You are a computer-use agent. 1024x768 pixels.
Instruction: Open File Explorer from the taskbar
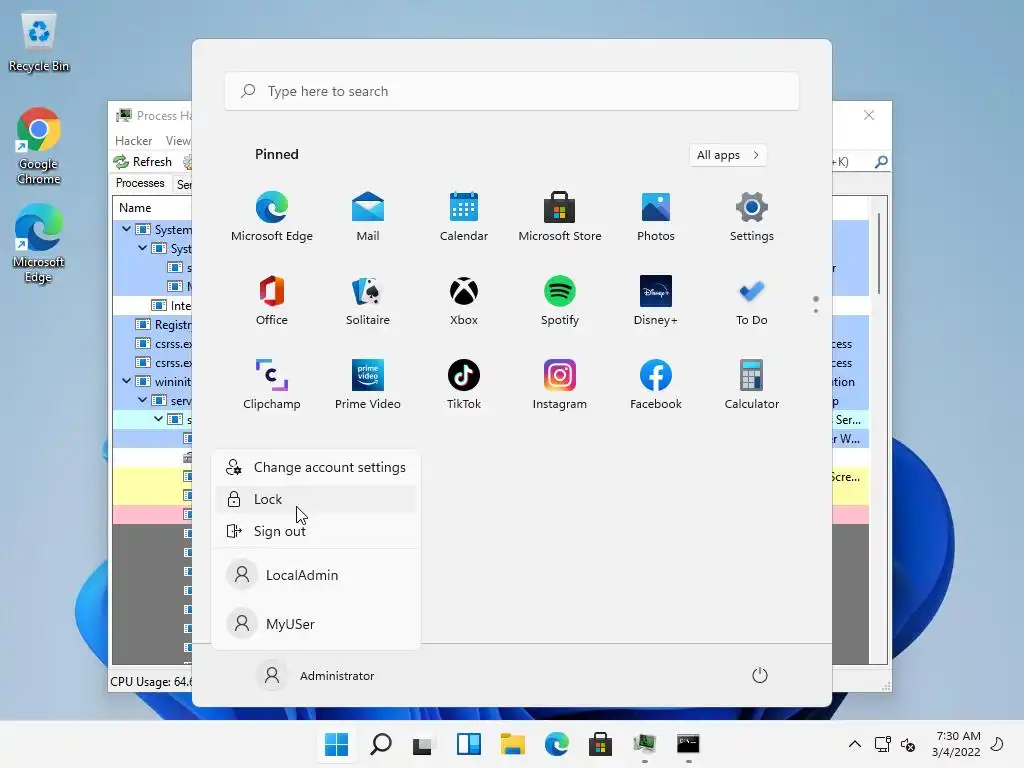coord(513,744)
